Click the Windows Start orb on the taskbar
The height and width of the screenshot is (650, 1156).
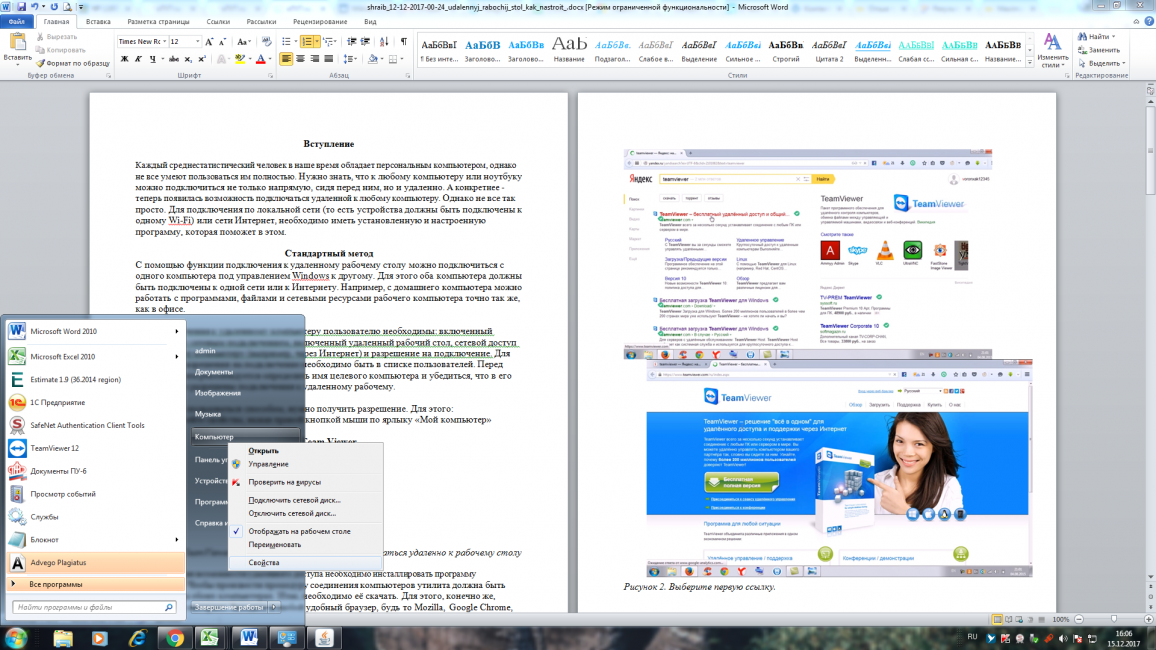[15, 637]
